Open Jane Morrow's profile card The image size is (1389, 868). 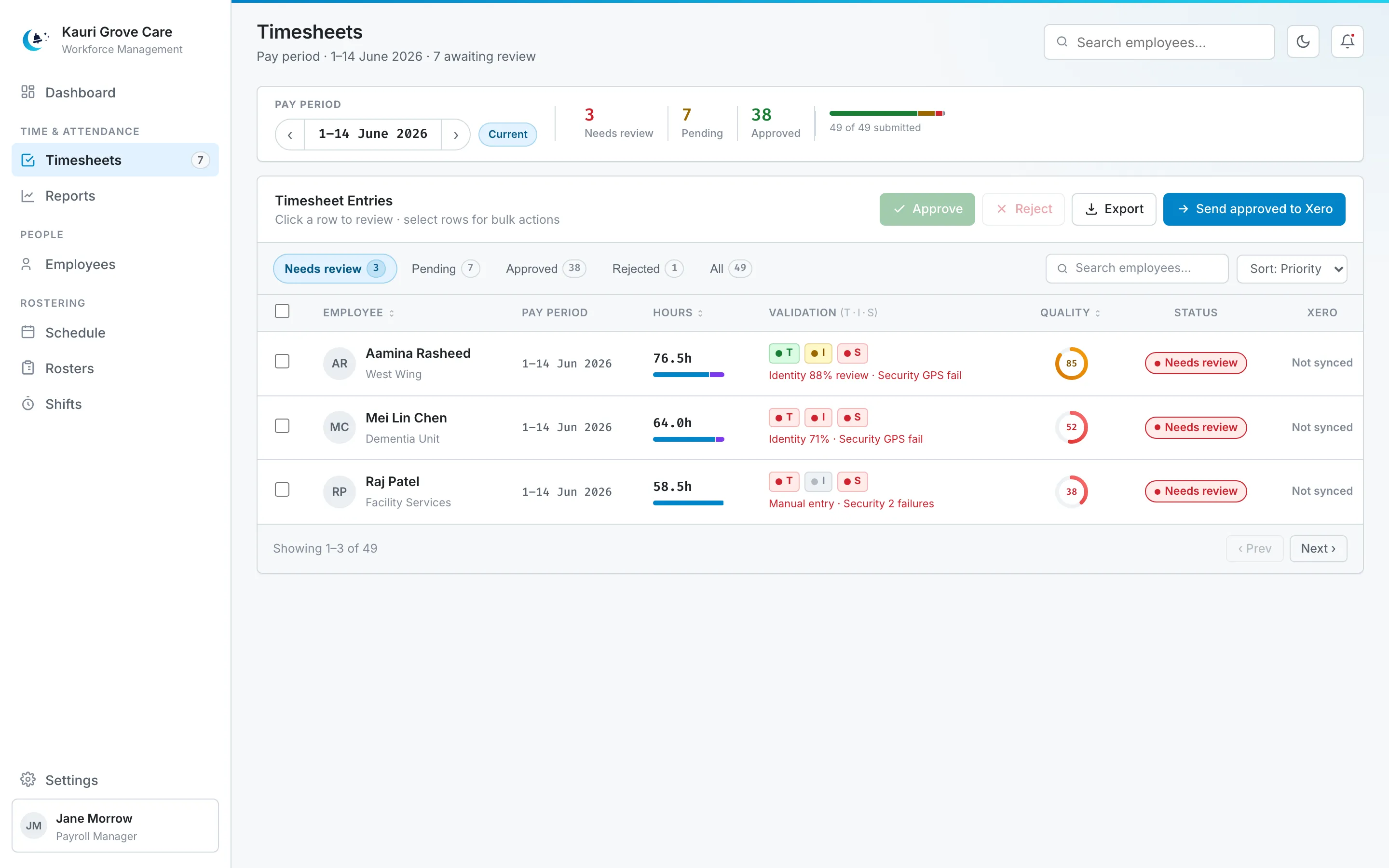tap(115, 826)
